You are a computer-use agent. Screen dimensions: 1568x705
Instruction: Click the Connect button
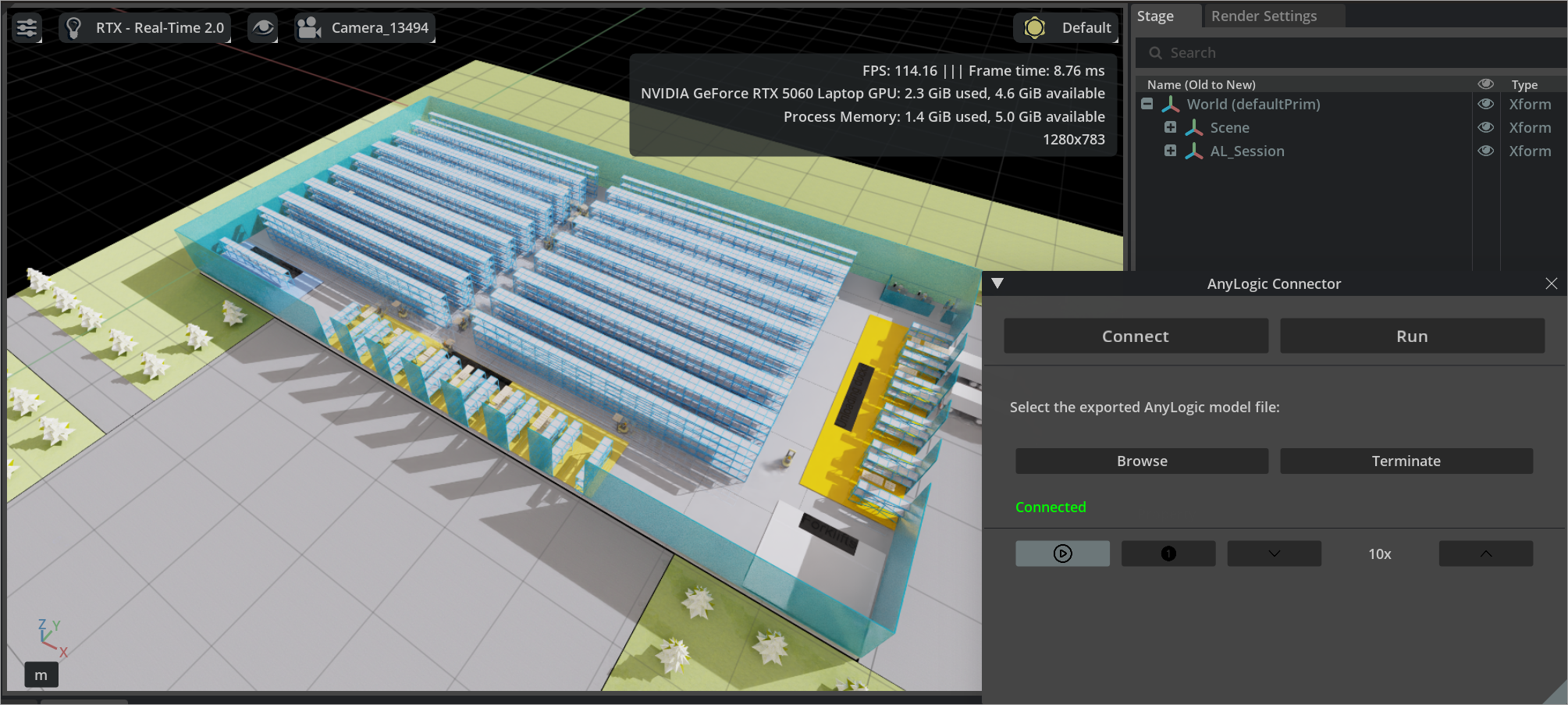tap(1135, 336)
